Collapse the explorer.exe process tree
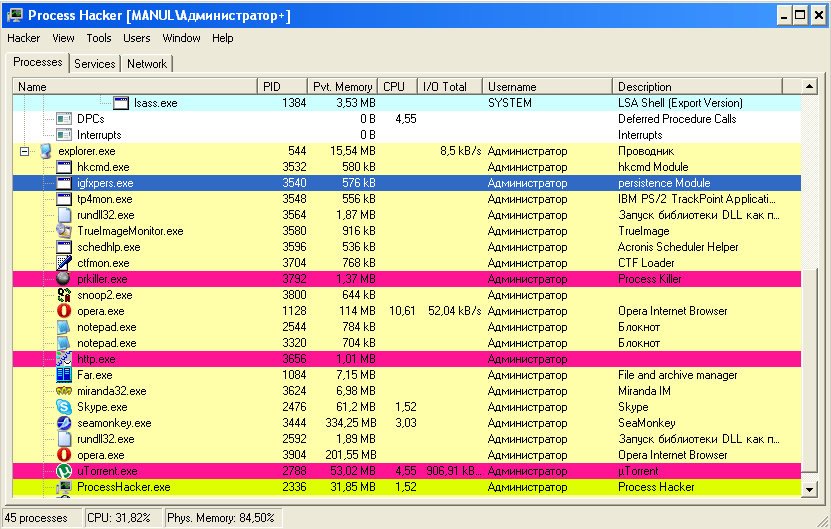The width and height of the screenshot is (831, 529). point(24,152)
